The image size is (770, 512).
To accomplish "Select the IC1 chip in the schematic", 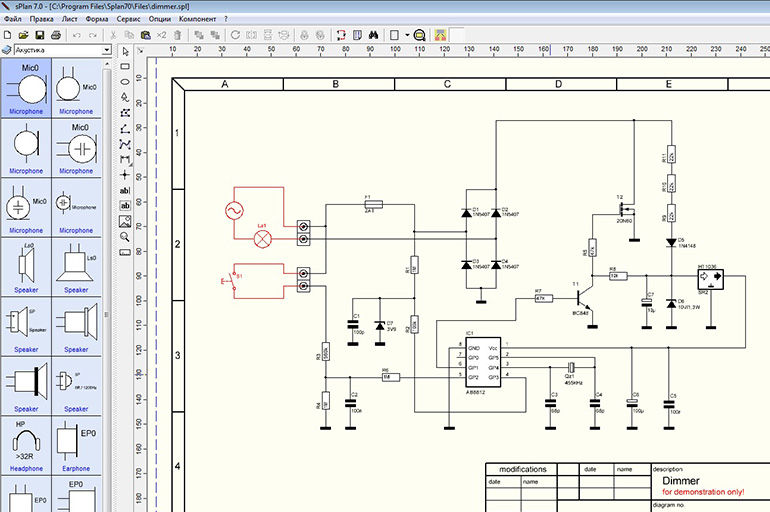I will click(483, 362).
